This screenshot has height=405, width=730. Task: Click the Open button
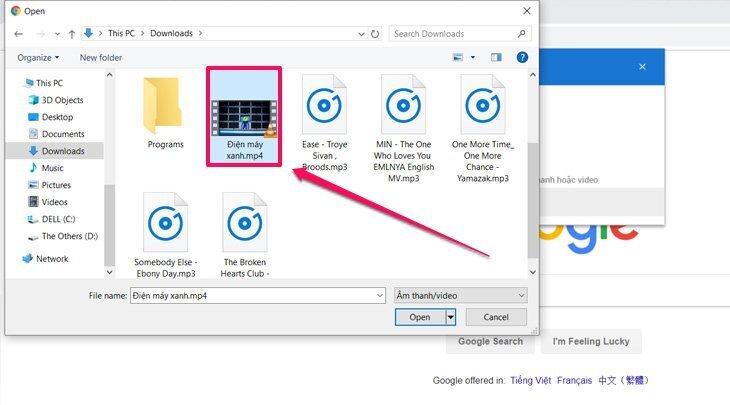coord(420,317)
